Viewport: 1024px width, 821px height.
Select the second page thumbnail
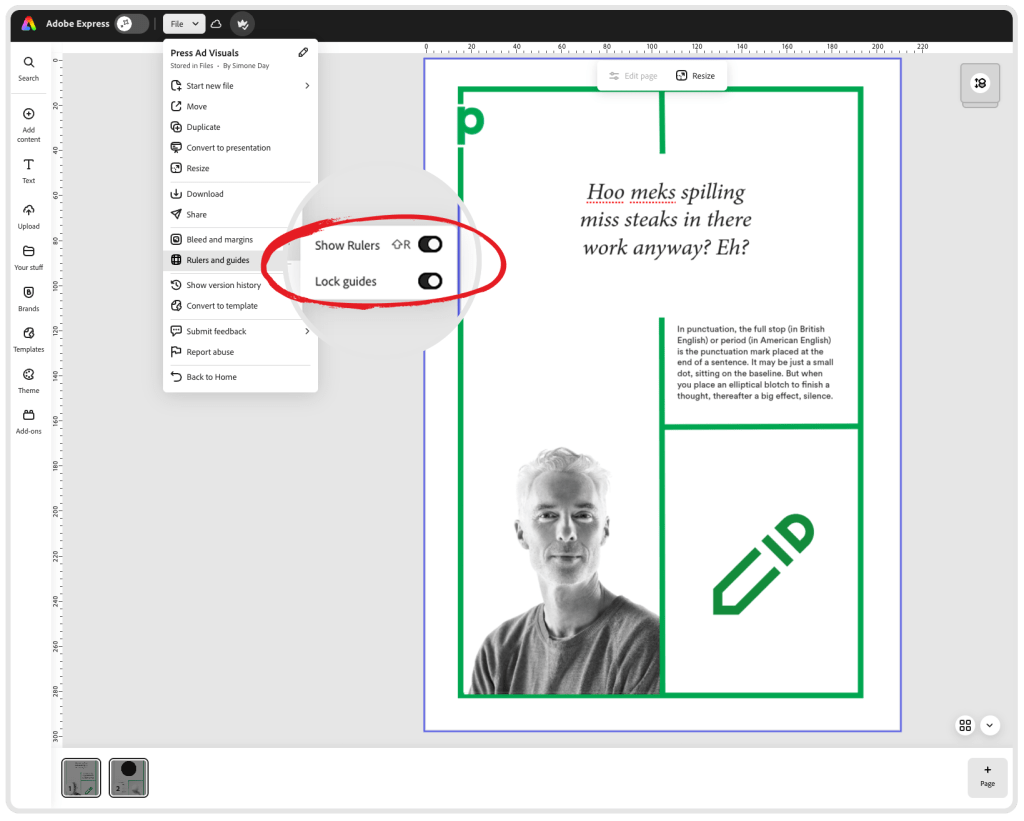point(129,777)
